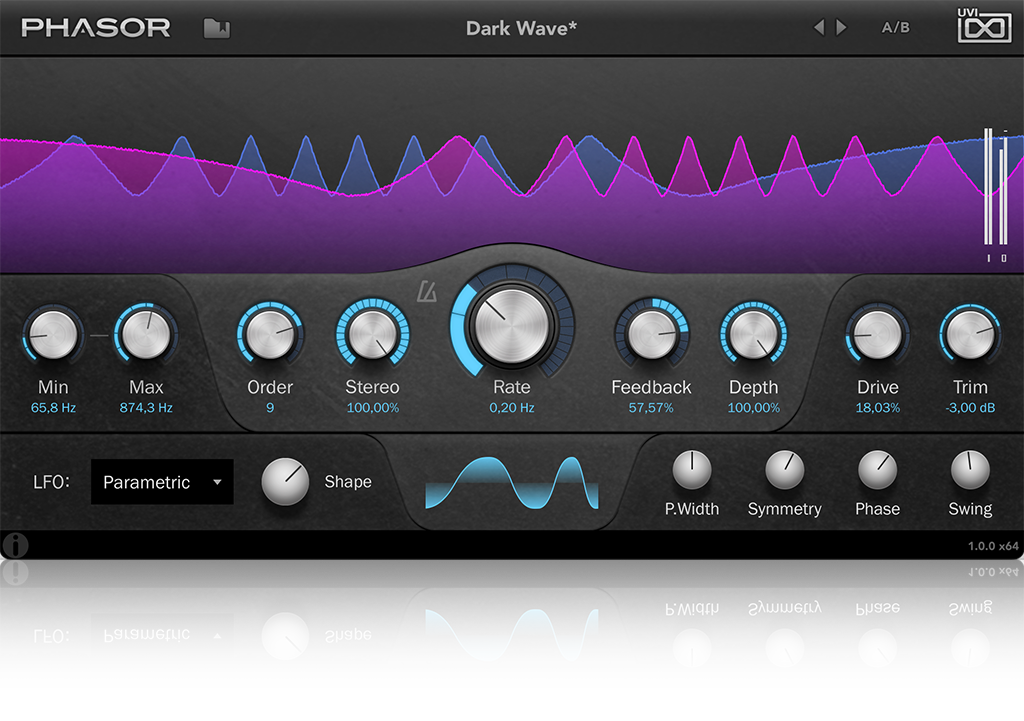The image size is (1024, 721).
Task: Click the Depth knob
Action: coord(753,334)
